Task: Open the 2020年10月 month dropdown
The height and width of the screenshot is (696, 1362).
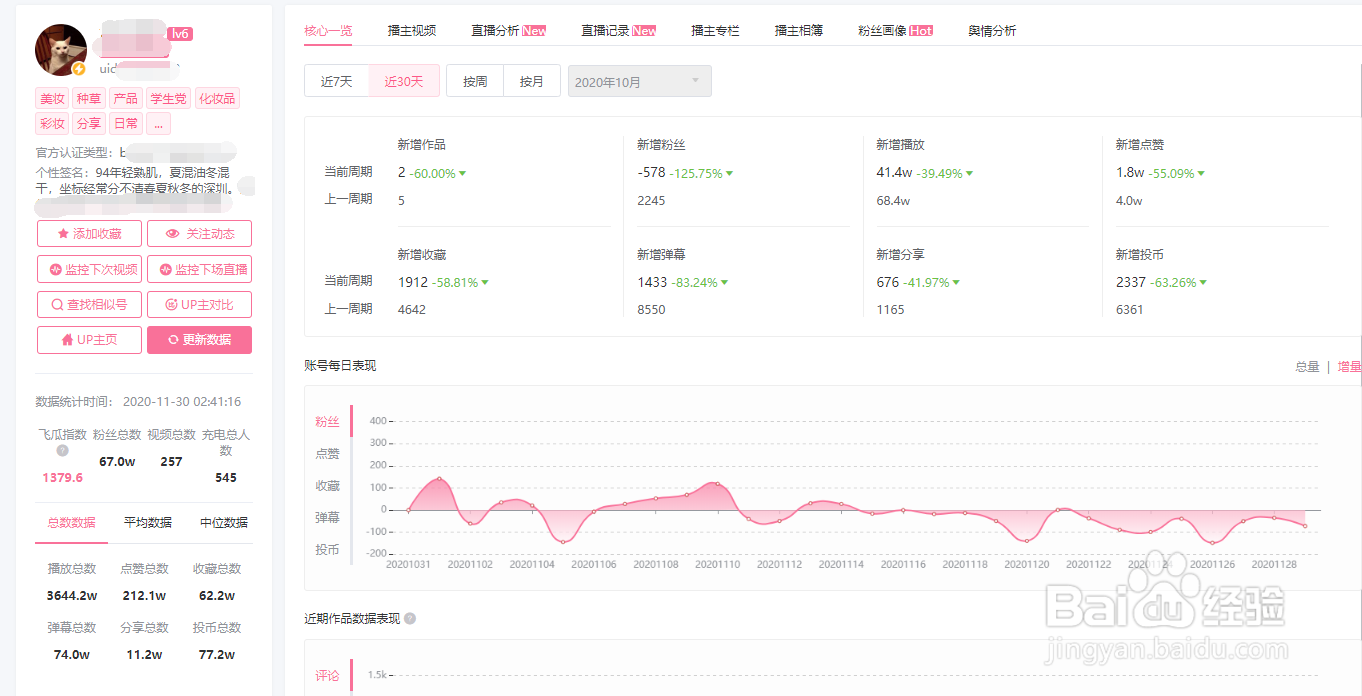Action: coord(640,82)
